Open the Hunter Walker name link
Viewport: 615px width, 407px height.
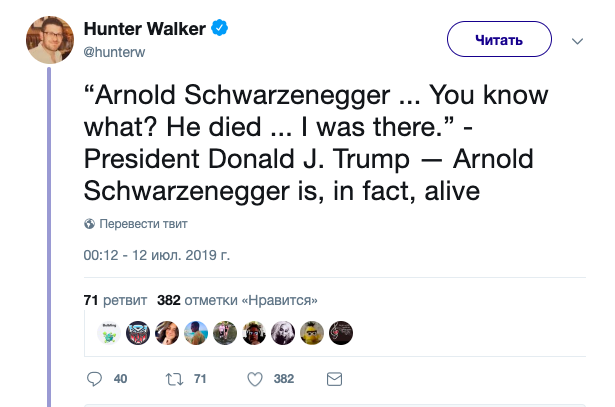pyautogui.click(x=145, y=29)
